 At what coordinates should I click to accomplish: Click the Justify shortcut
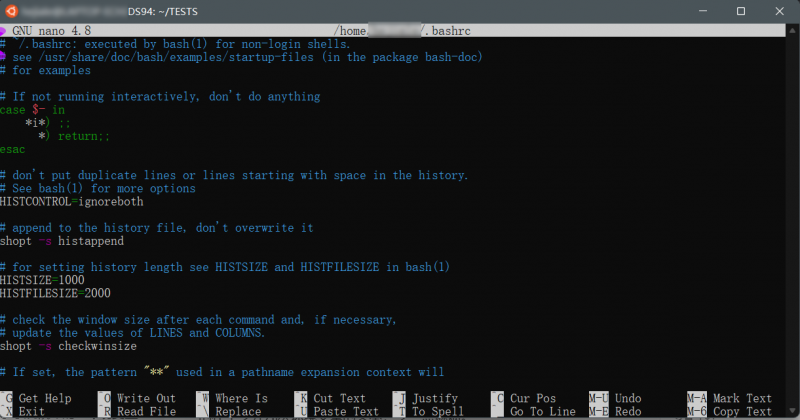coord(434,398)
